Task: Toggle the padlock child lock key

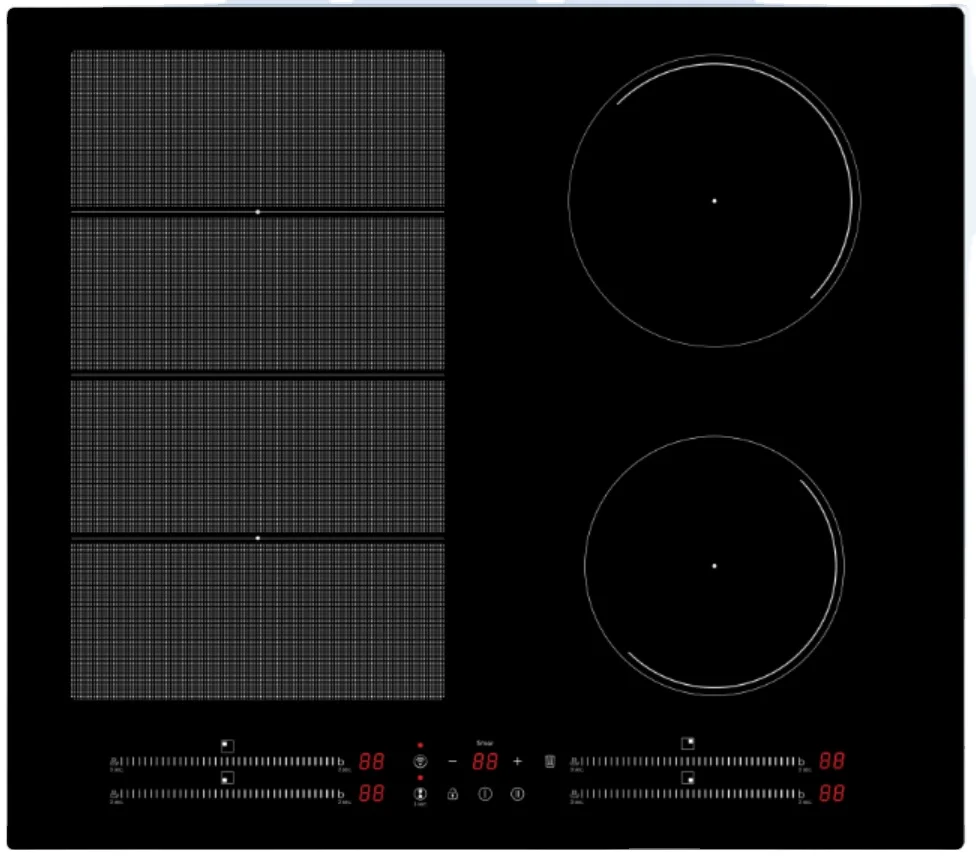Action: pyautogui.click(x=453, y=794)
